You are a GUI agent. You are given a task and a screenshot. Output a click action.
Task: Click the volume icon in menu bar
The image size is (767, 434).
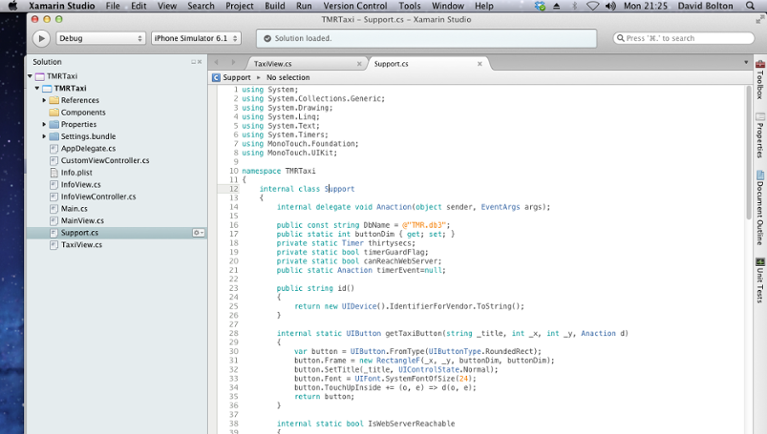click(610, 6)
